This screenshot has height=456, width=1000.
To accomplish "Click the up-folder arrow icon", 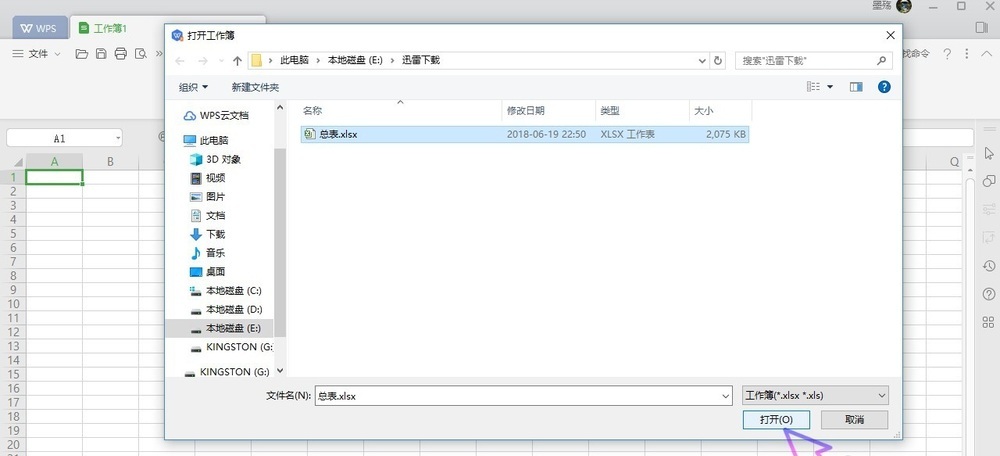I will tap(237, 61).
